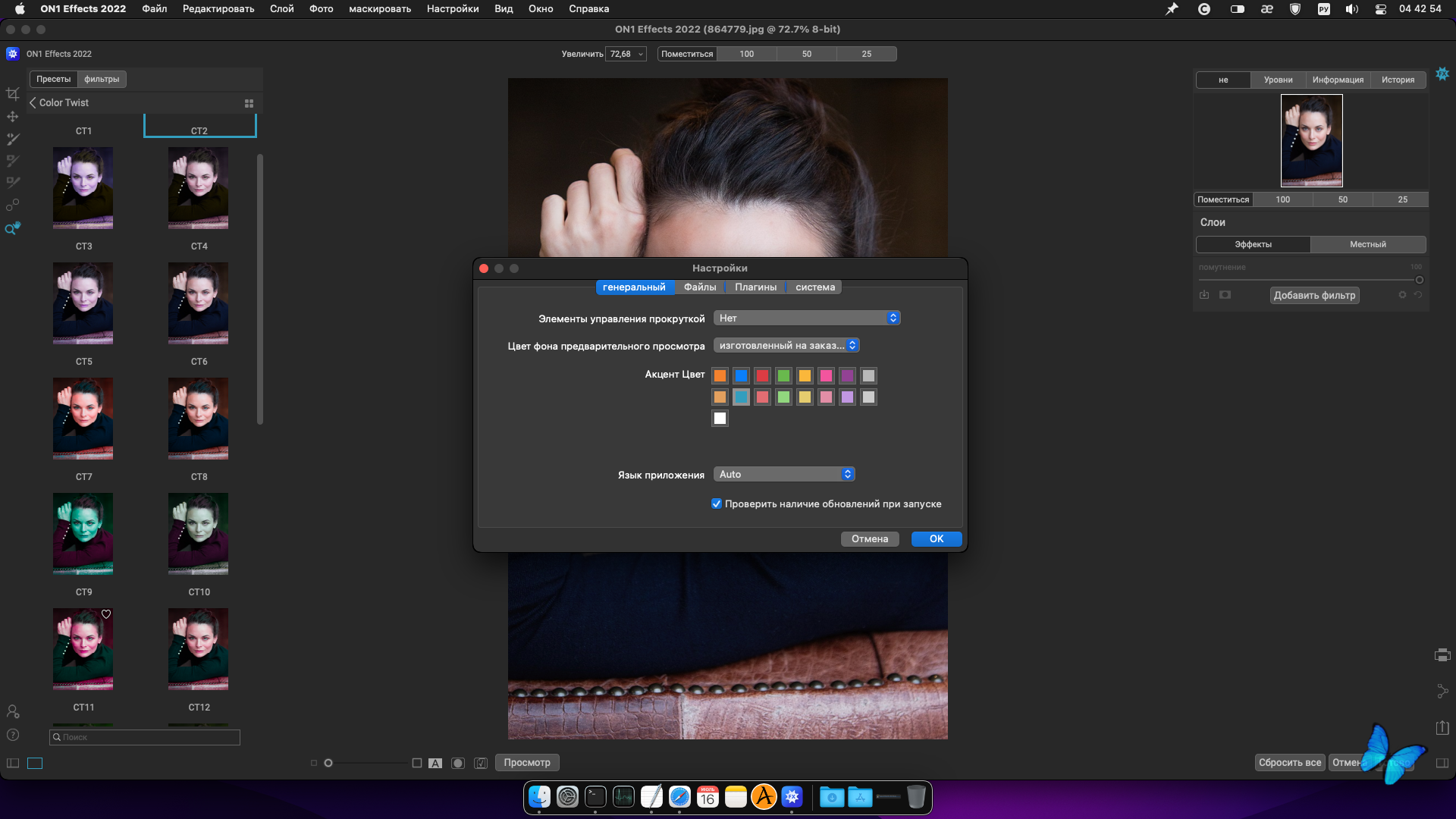Select the Crop tool in left toolbar

pyautogui.click(x=13, y=94)
